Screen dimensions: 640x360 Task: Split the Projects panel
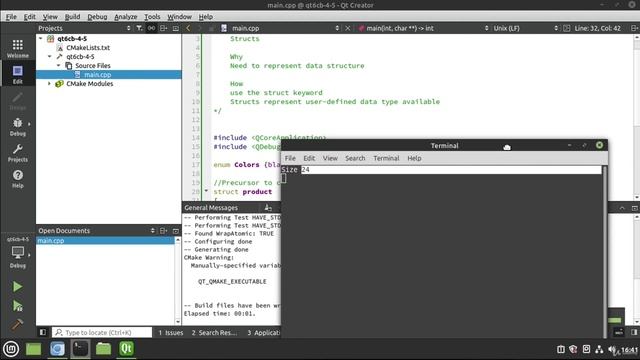pyautogui.click(x=163, y=28)
